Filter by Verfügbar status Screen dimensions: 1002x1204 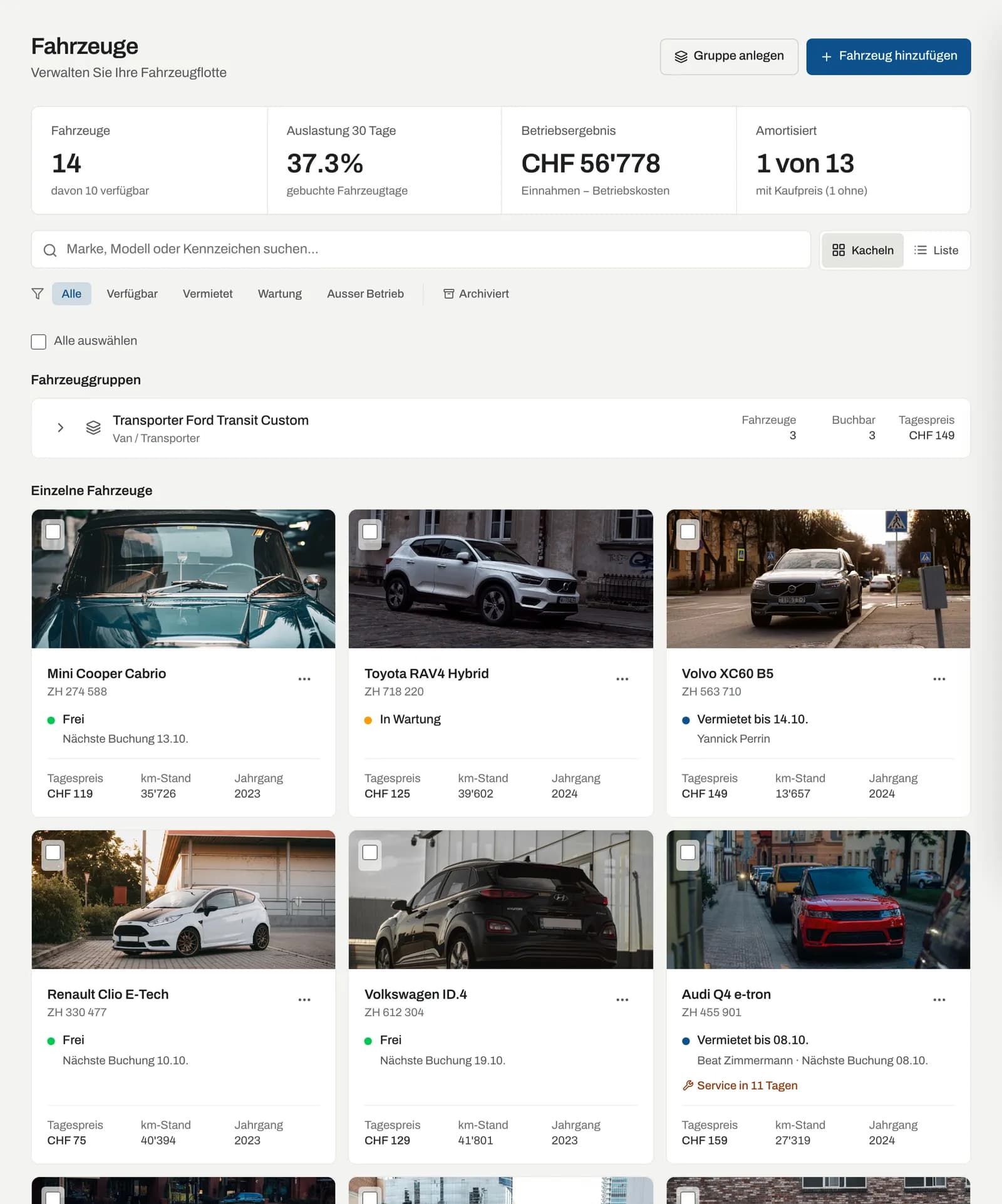click(132, 294)
